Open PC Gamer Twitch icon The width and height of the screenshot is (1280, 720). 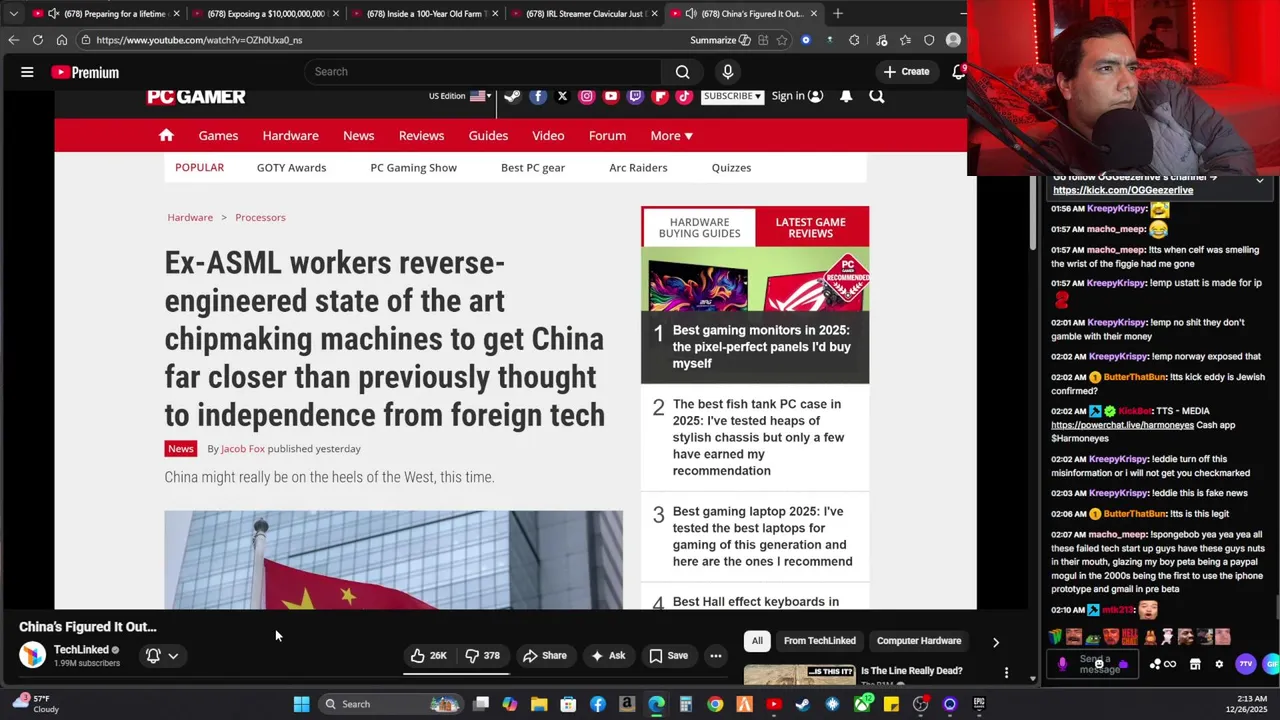click(x=635, y=96)
